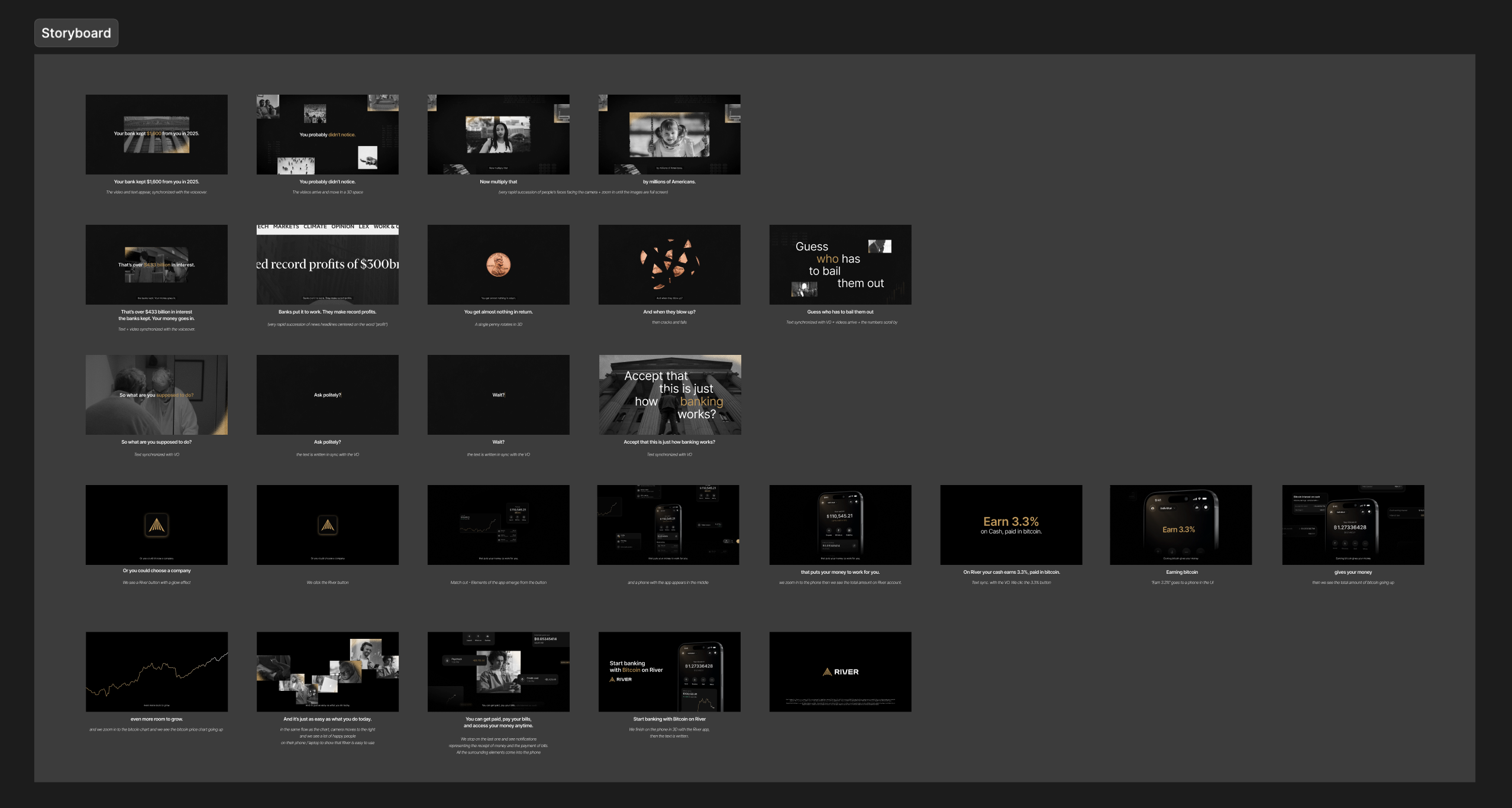
Task: Select the 'Start banking with Bitcoin on River' frame thumbnail
Action: click(670, 671)
